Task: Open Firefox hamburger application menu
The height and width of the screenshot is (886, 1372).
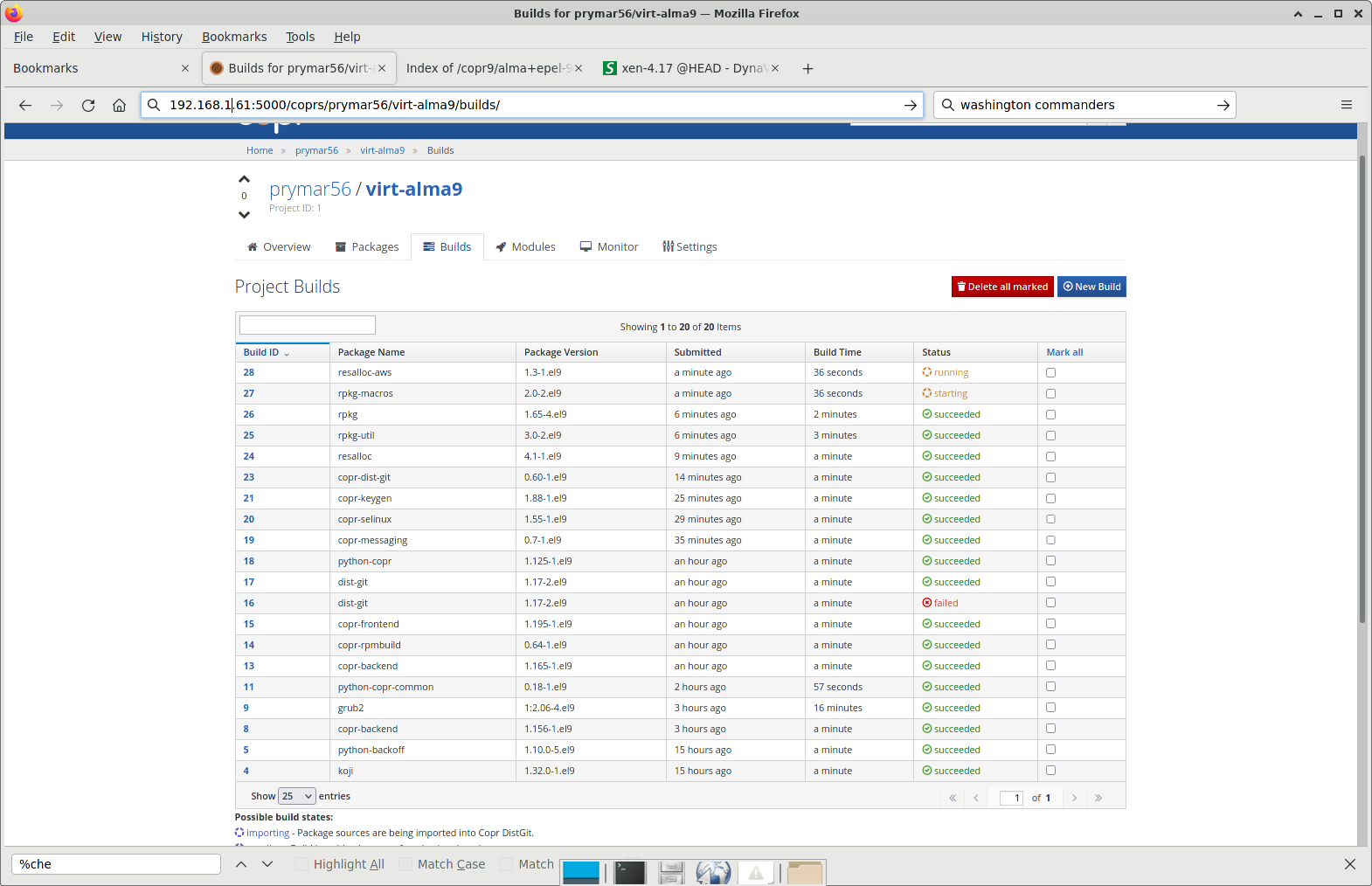Action: [x=1346, y=105]
